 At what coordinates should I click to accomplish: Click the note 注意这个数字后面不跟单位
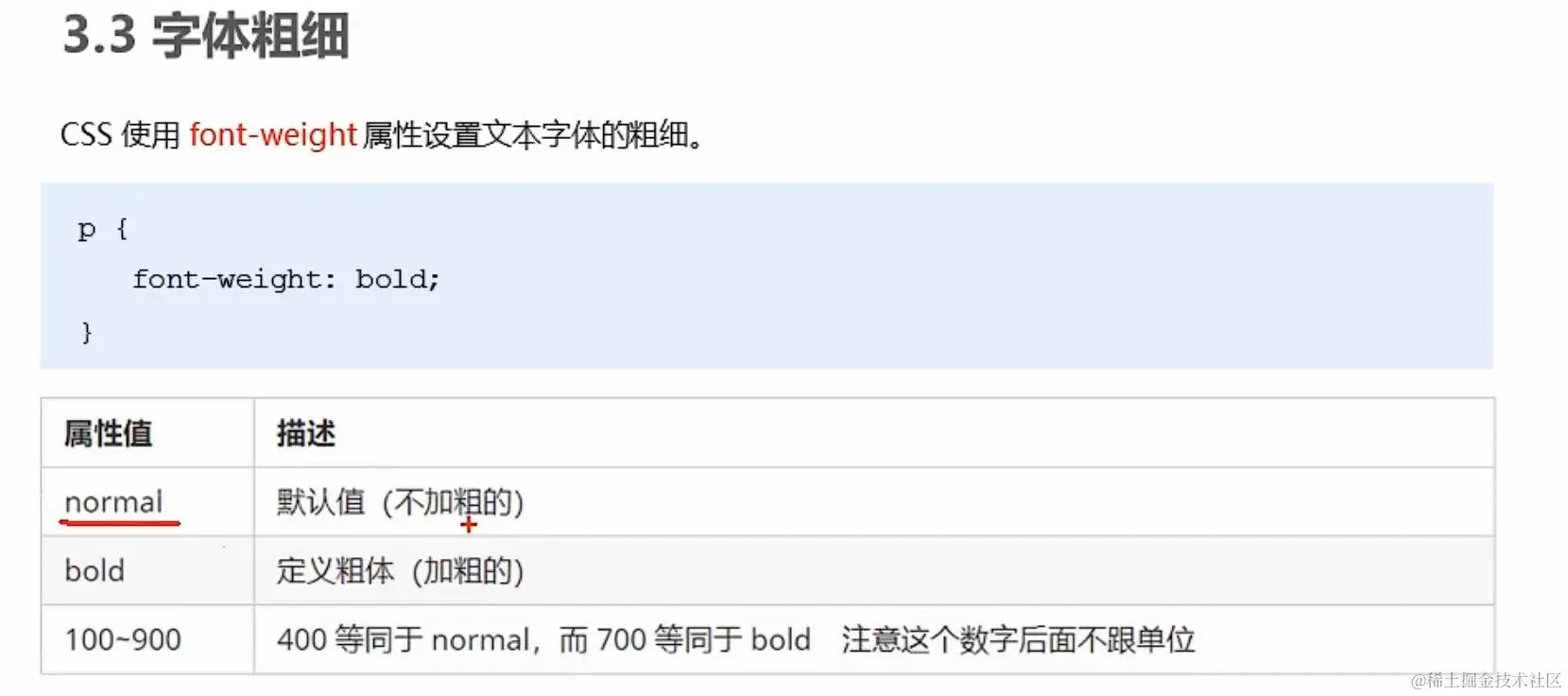tap(1018, 640)
